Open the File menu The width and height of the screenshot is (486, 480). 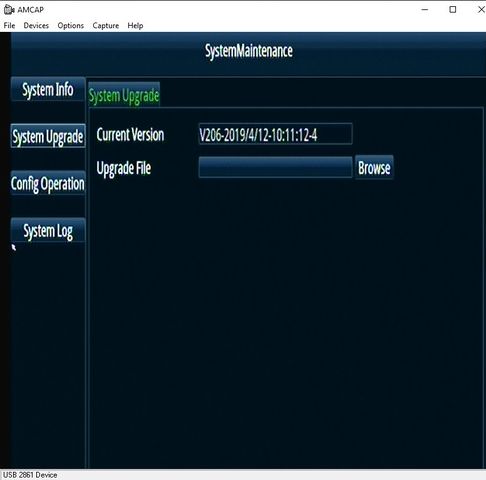[9, 26]
